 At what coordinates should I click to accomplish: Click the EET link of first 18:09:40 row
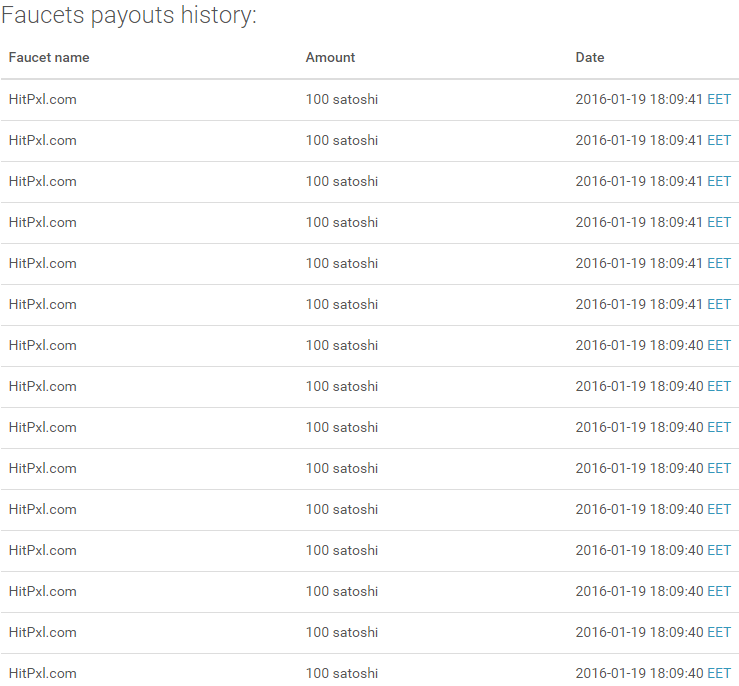coord(719,345)
